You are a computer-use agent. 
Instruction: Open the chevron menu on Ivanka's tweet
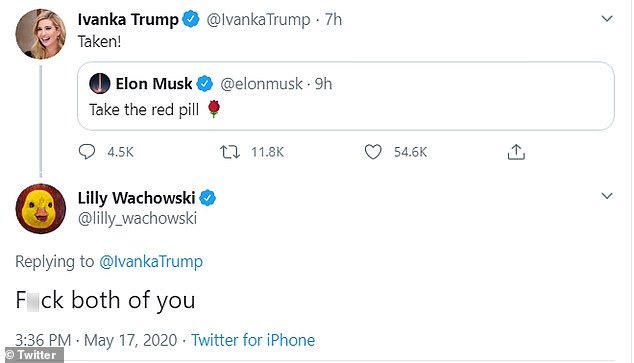point(607,19)
